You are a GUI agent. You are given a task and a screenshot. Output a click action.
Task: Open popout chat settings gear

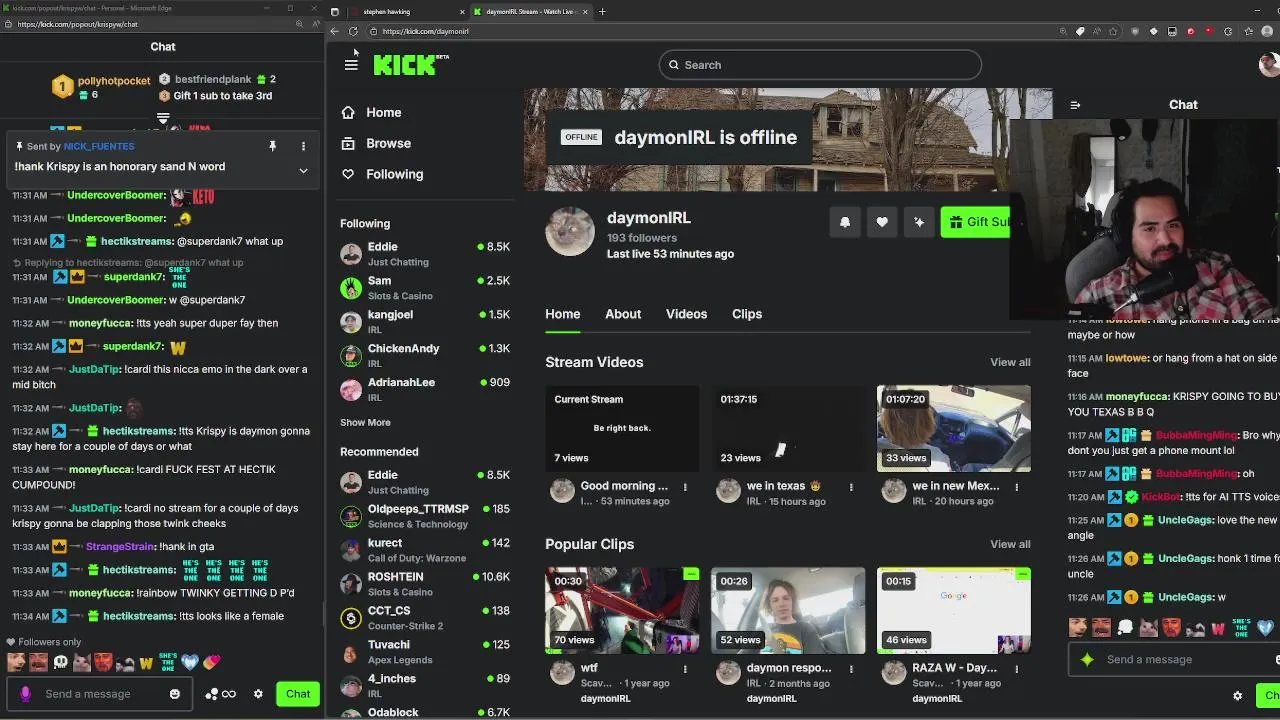coord(258,694)
